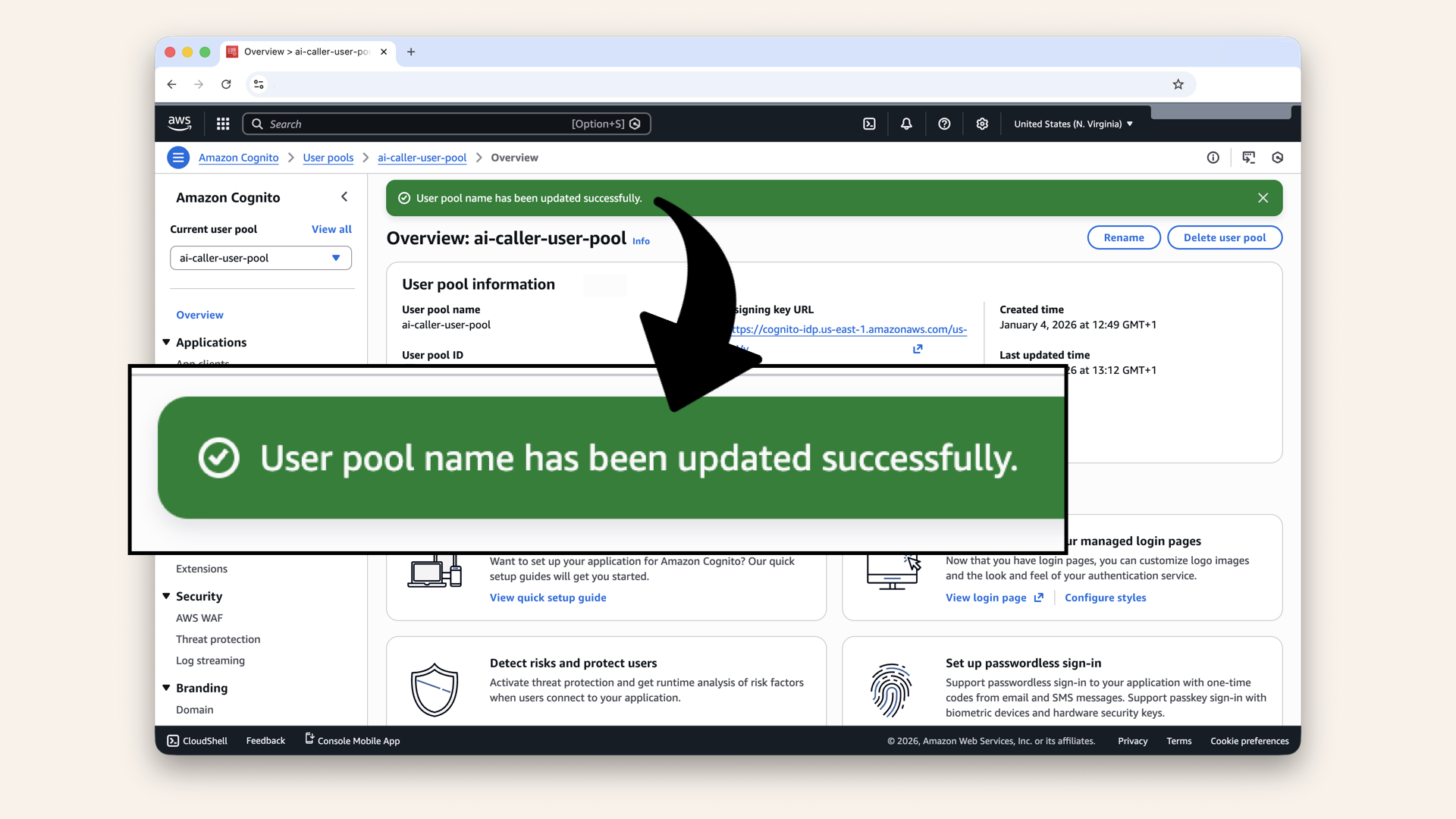Collapse the Branding section
This screenshot has height=819, width=1456.
[x=167, y=688]
